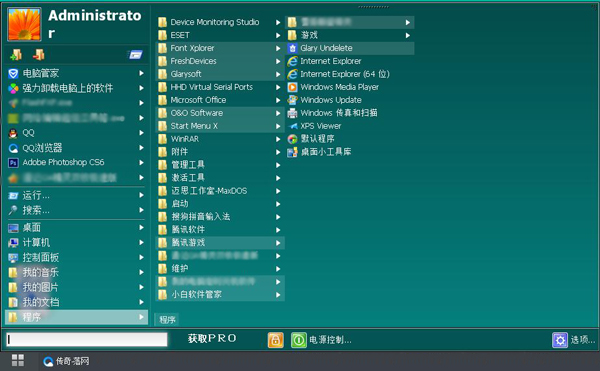Open the 维护 folder

(220, 268)
